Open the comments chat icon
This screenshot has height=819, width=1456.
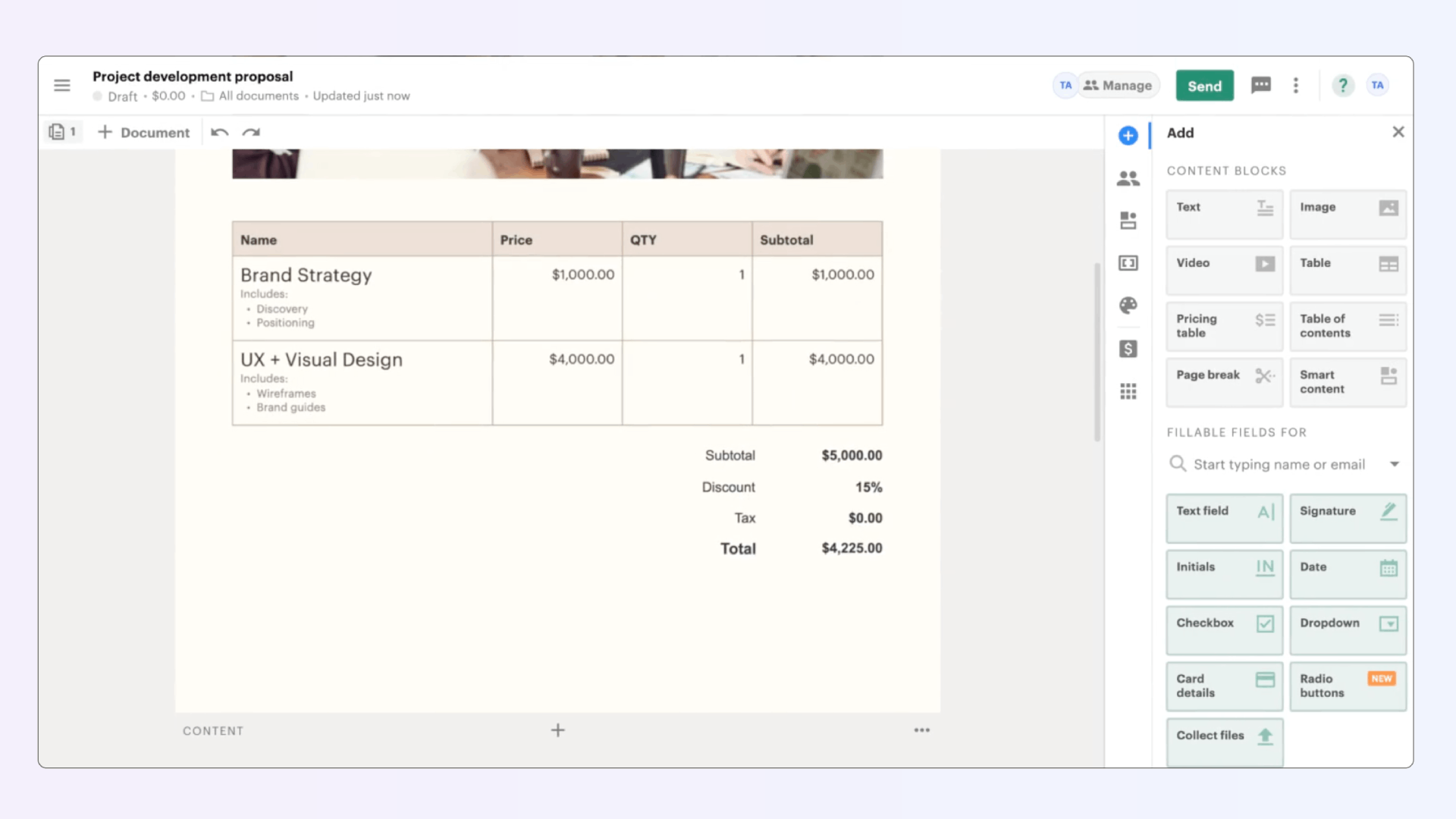[1260, 86]
